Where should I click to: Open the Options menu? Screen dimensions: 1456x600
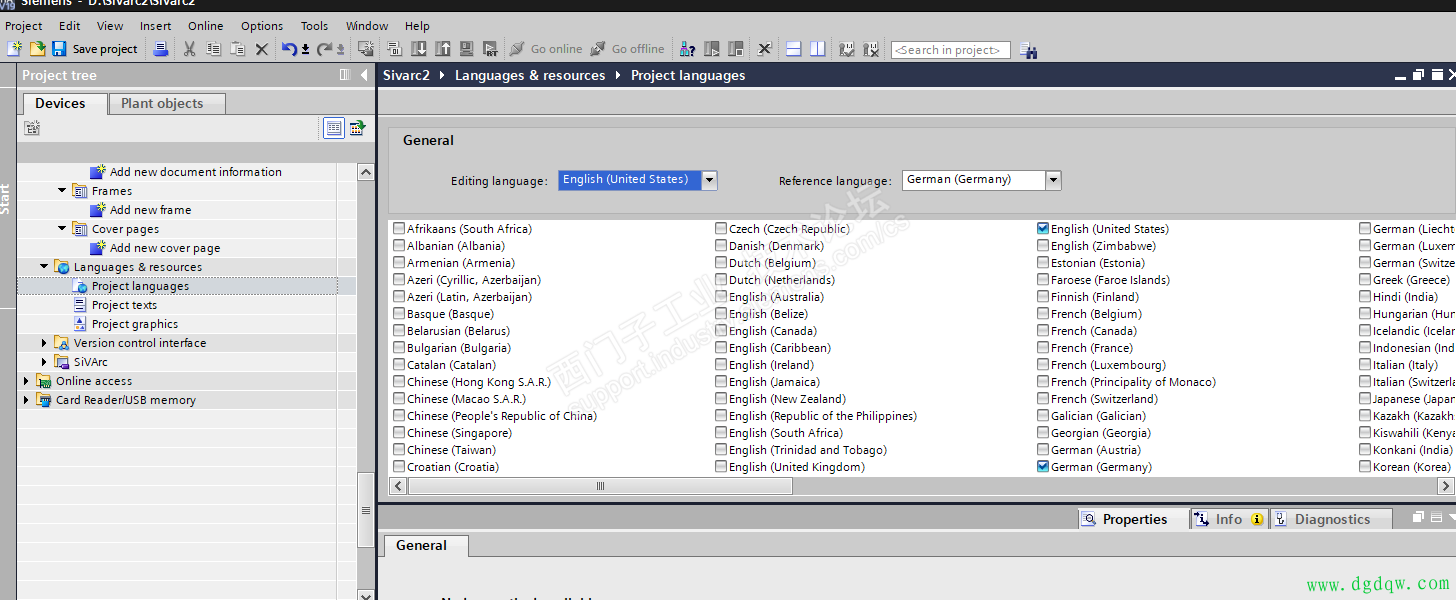[x=262, y=26]
